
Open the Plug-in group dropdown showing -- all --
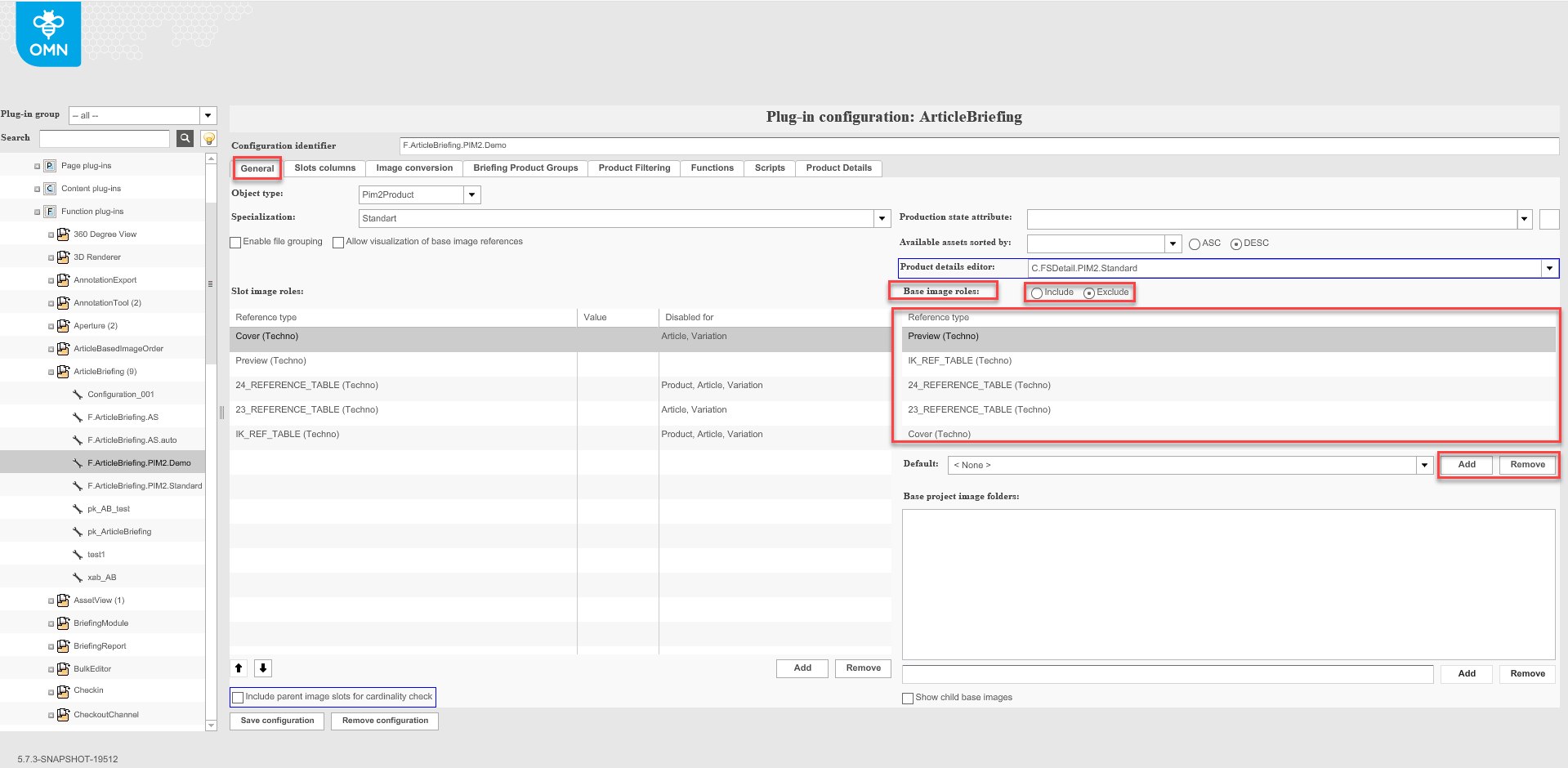(x=208, y=114)
